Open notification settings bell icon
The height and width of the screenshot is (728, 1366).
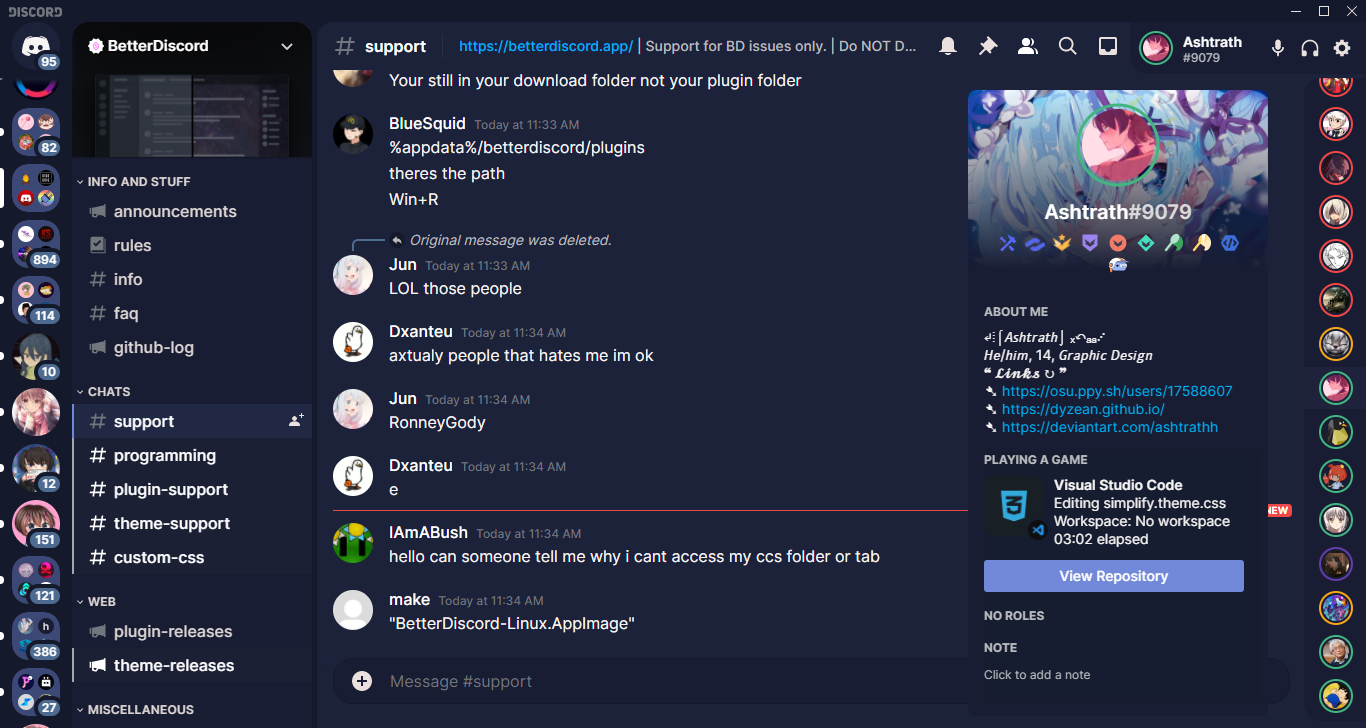pyautogui.click(x=947, y=46)
